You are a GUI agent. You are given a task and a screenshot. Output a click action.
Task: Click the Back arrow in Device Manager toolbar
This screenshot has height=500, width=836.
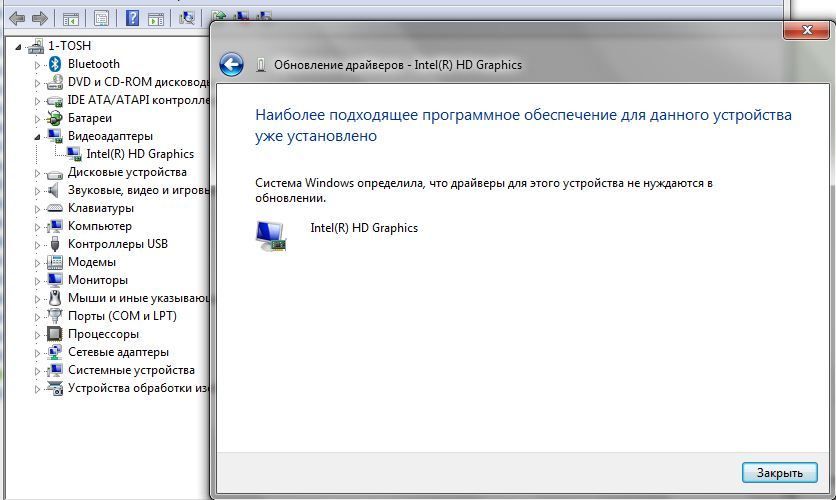tap(17, 19)
